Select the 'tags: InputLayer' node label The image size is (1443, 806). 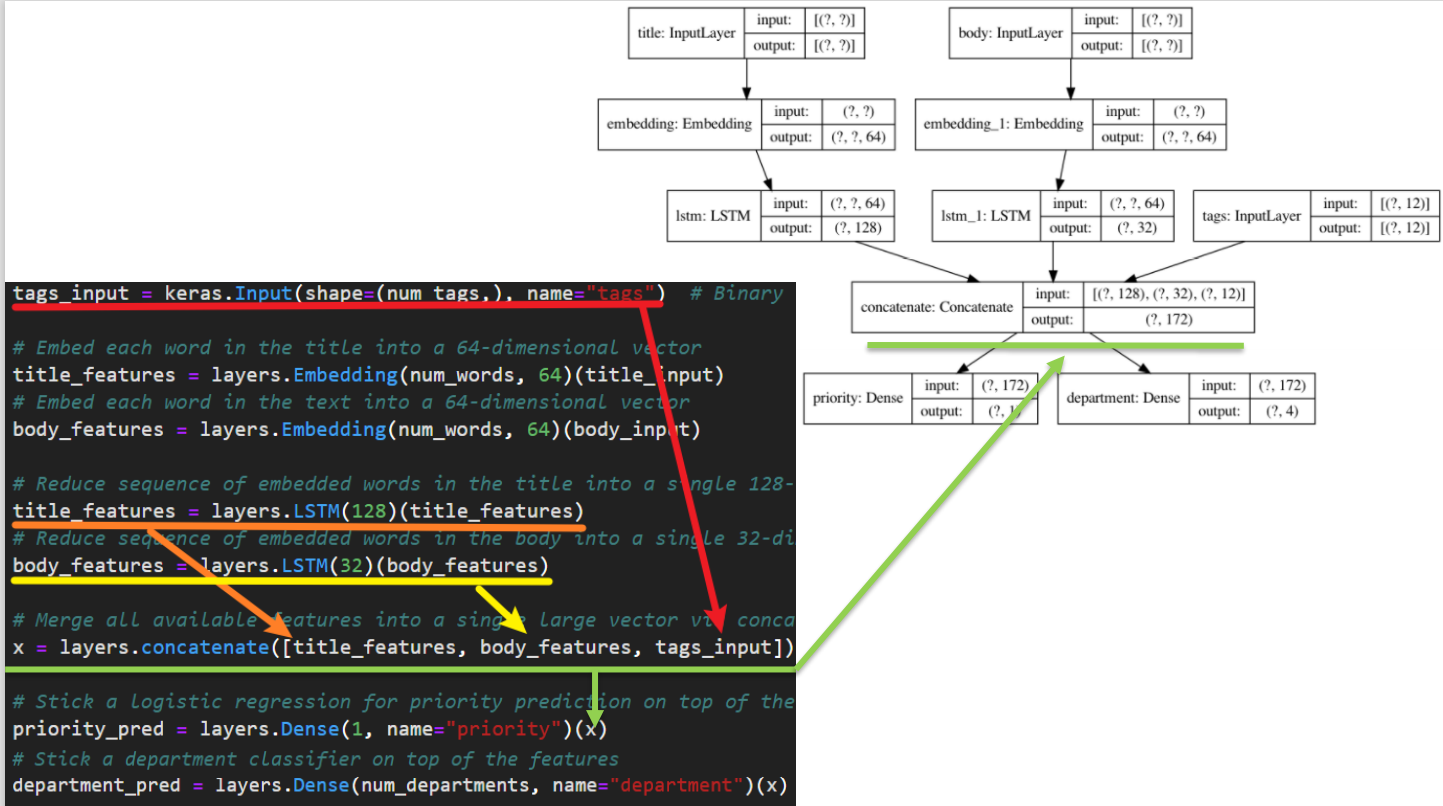1251,215
